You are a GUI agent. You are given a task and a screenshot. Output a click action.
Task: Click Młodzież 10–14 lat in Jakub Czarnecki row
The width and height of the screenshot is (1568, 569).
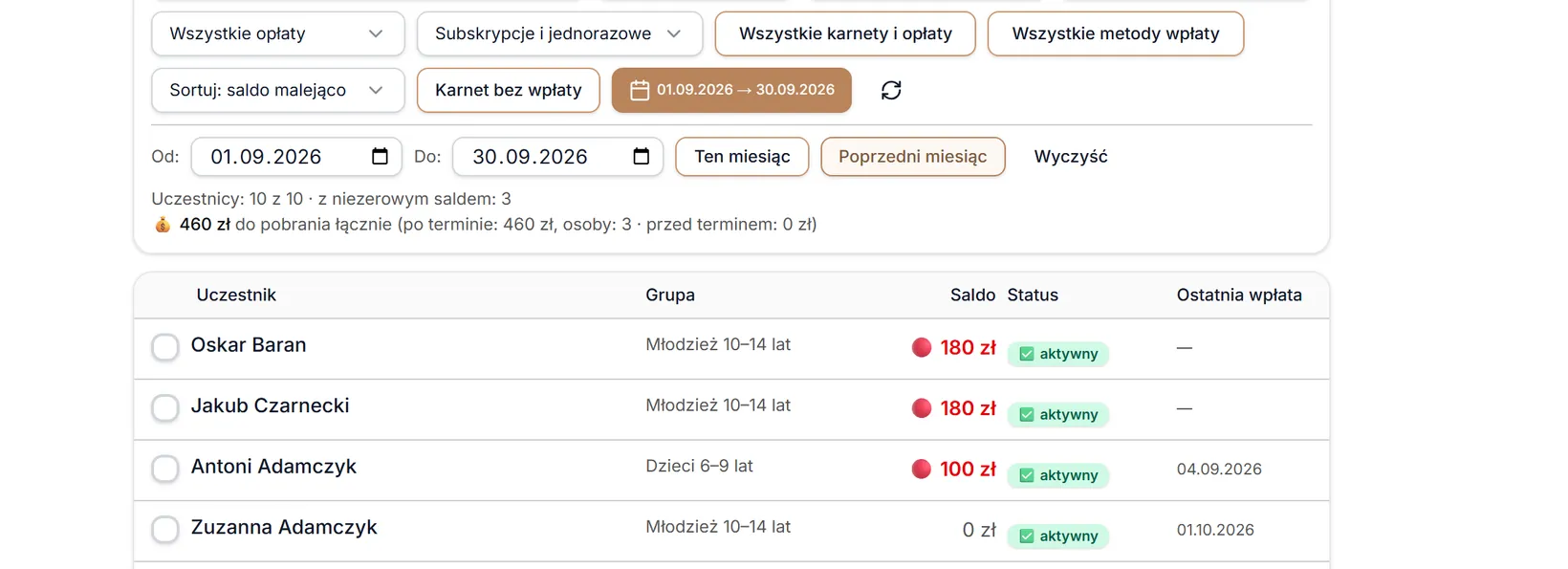[718, 405]
